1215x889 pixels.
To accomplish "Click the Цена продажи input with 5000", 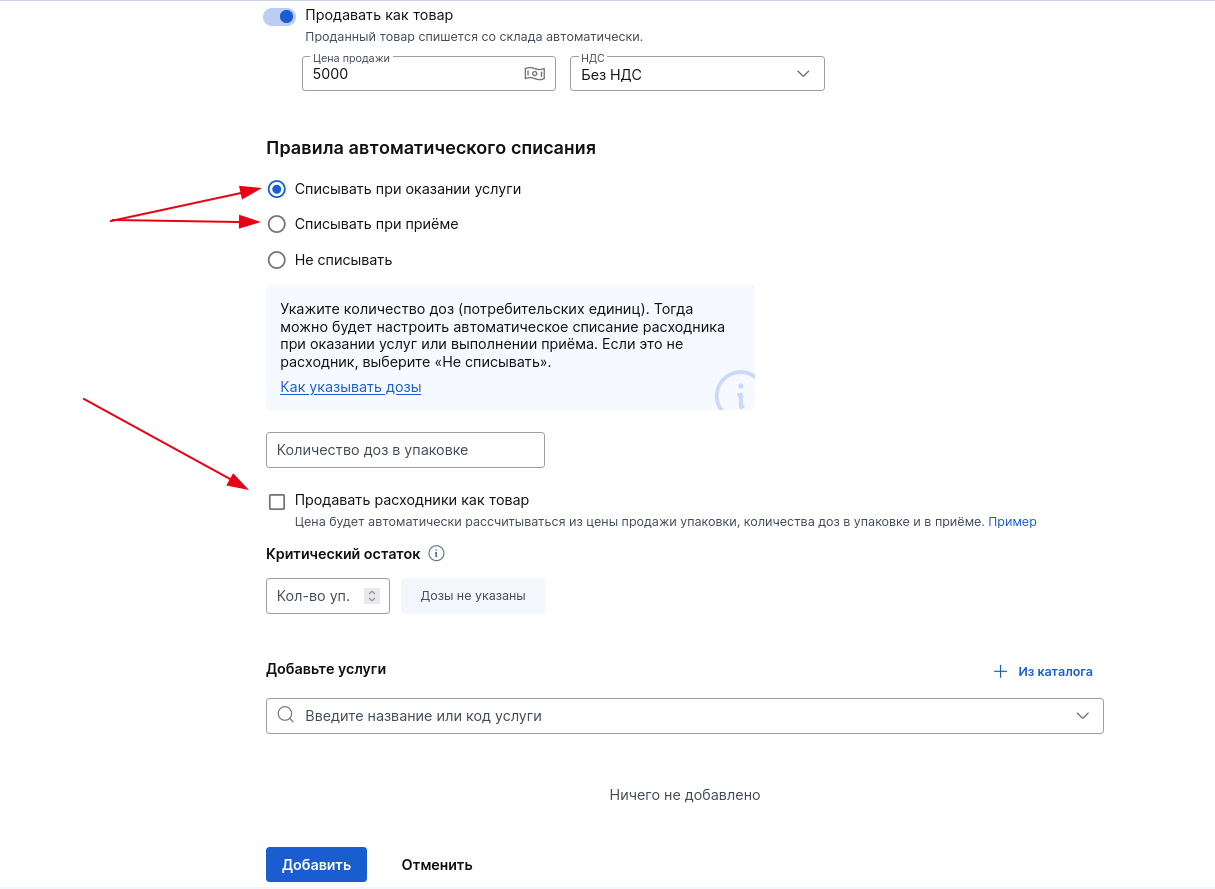I will click(x=429, y=74).
